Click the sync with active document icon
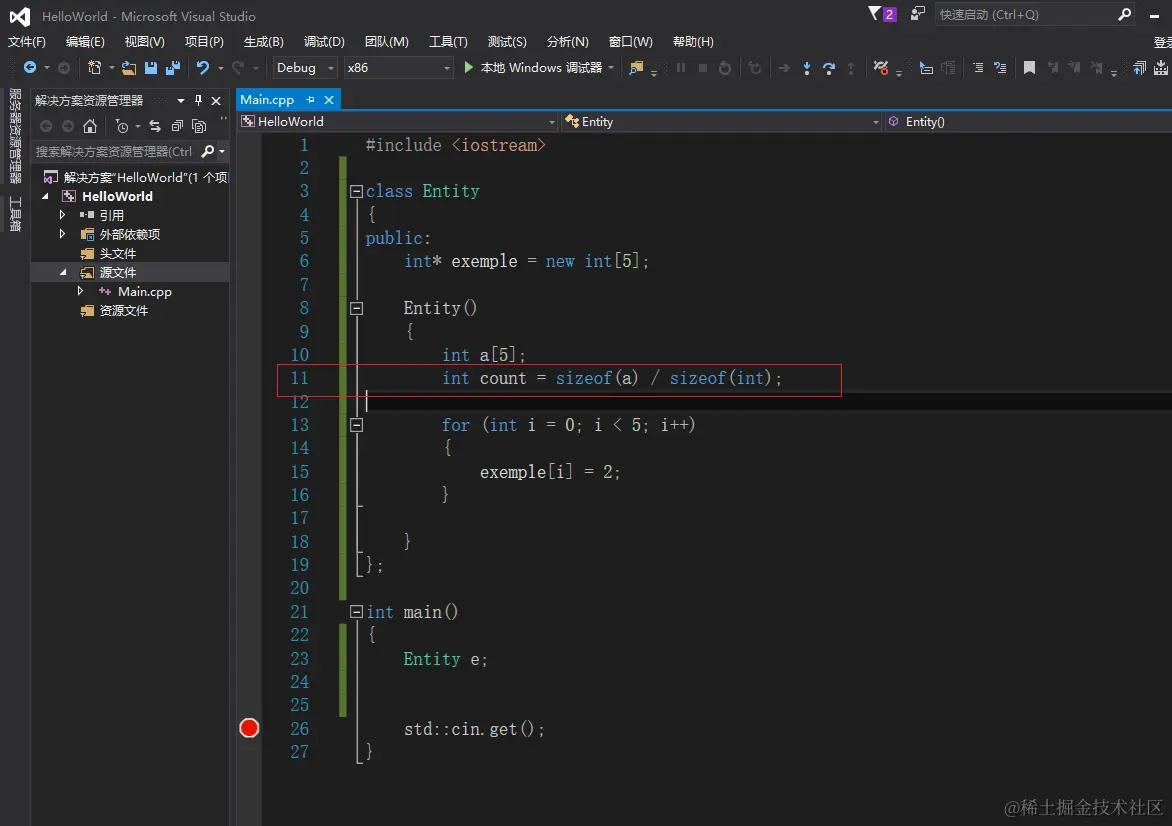Viewport: 1172px width, 826px height. (155, 126)
